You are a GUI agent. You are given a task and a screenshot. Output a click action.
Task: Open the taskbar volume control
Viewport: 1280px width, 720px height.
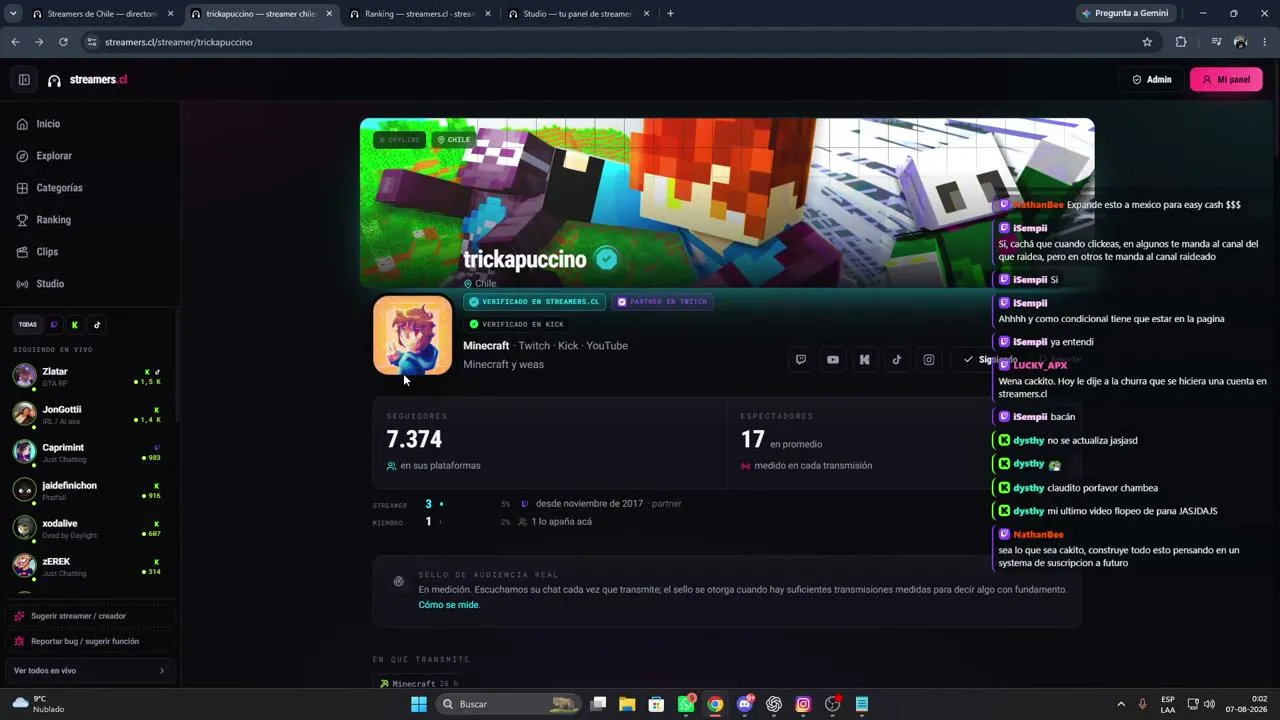tap(1209, 704)
